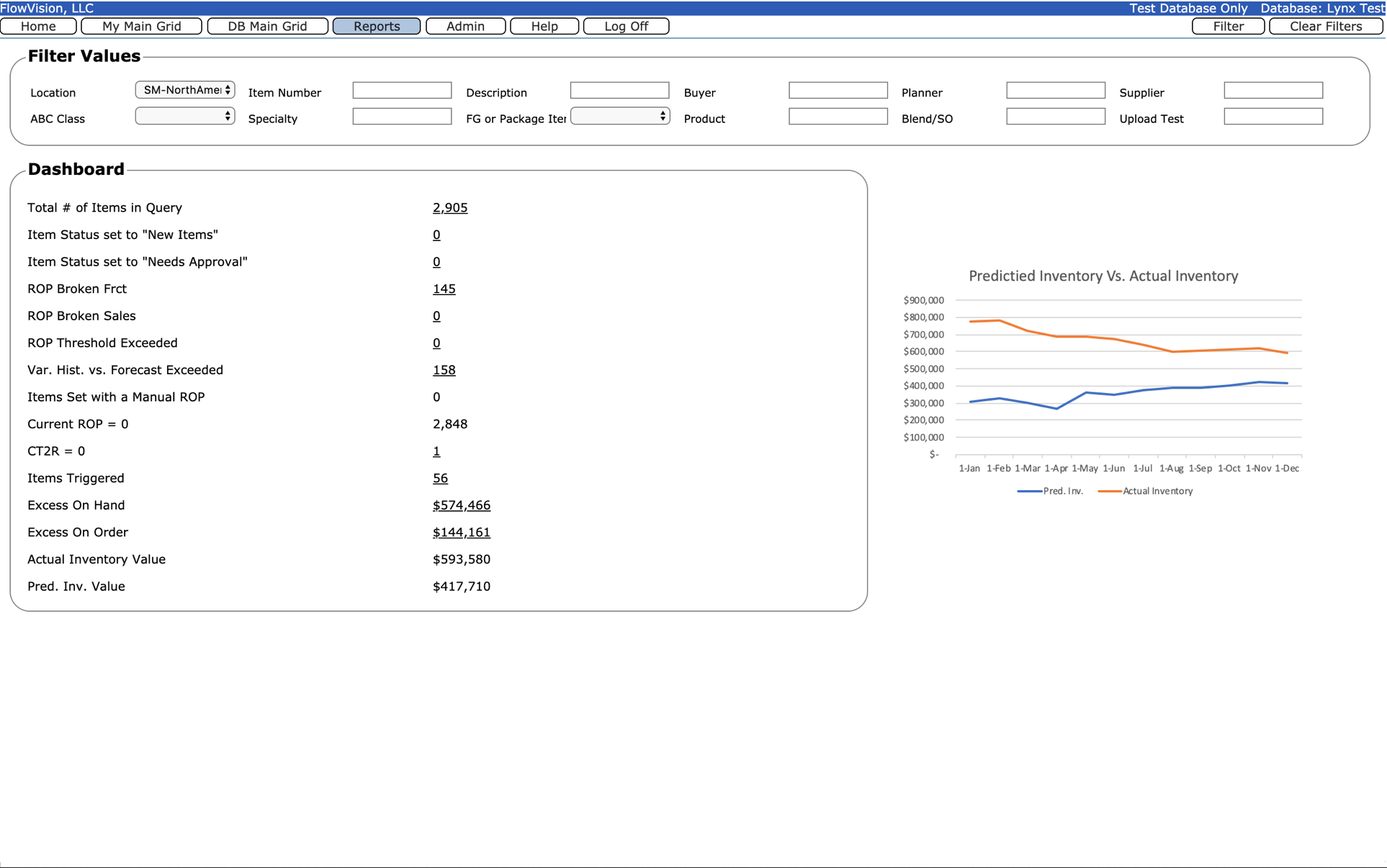Click the Excess On Hand $574,466 link
The width and height of the screenshot is (1387, 868).
click(461, 505)
